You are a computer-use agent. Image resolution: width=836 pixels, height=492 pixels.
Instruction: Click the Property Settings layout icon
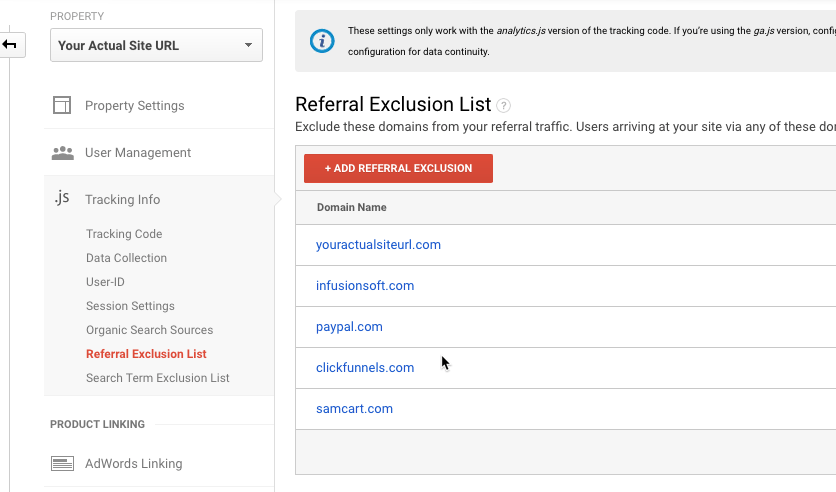[x=62, y=105]
